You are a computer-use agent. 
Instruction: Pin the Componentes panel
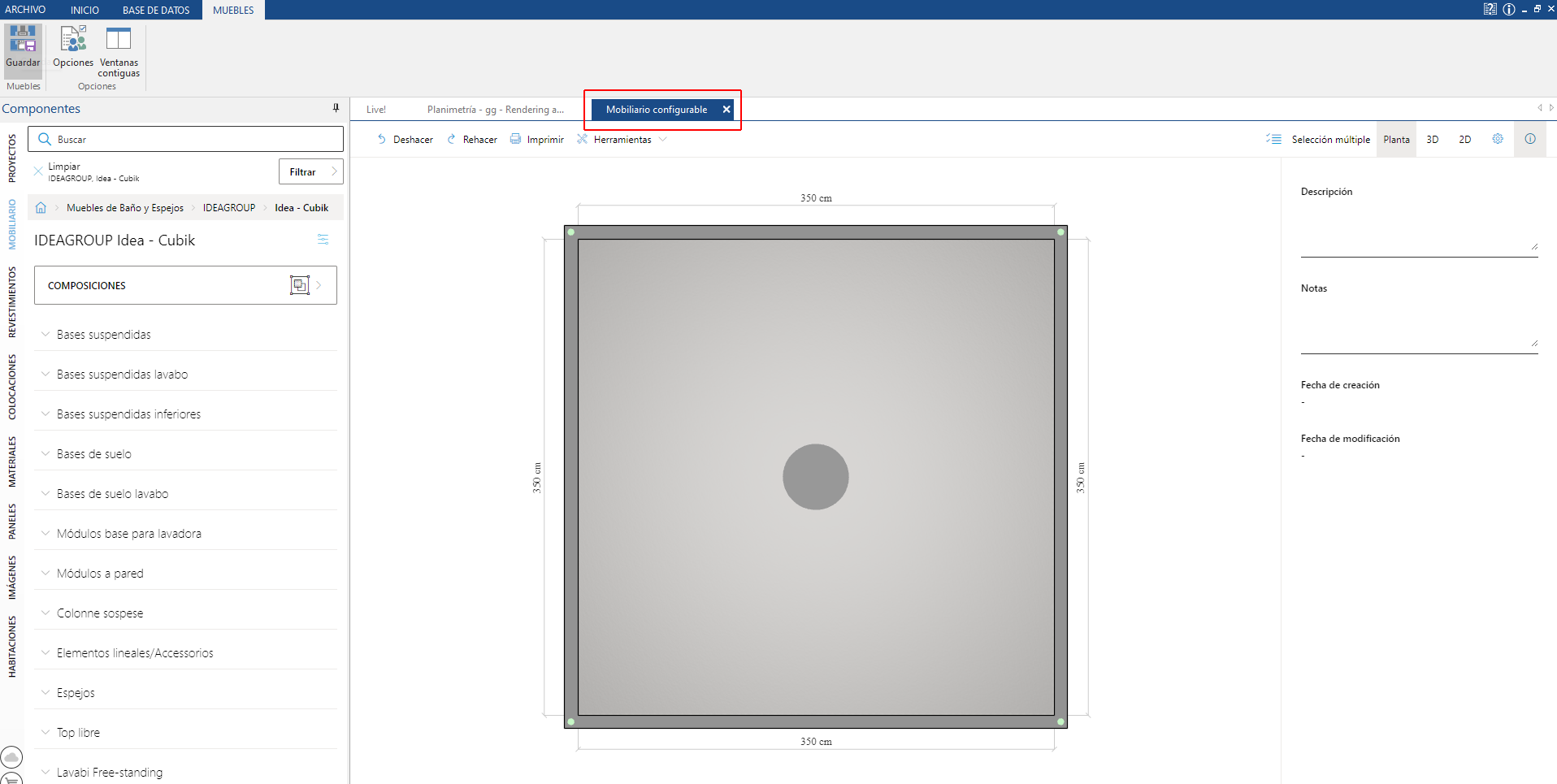click(x=336, y=108)
